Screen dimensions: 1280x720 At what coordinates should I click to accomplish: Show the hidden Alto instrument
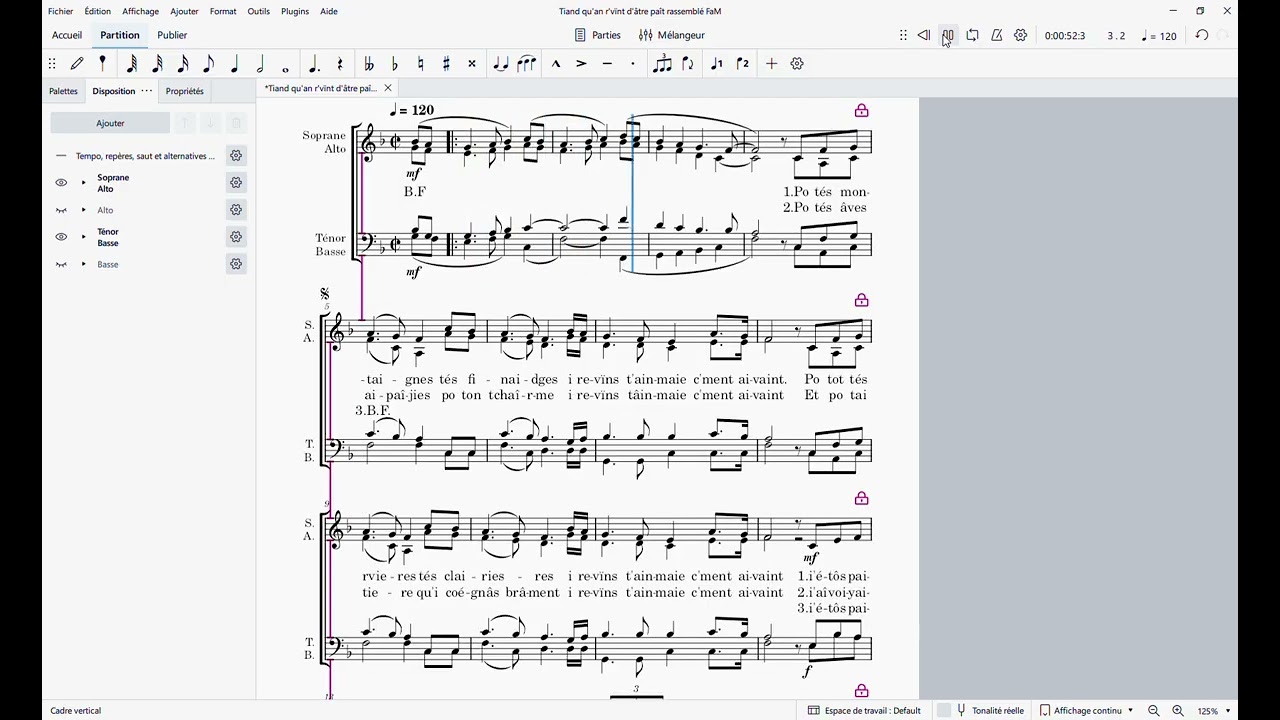point(61,210)
